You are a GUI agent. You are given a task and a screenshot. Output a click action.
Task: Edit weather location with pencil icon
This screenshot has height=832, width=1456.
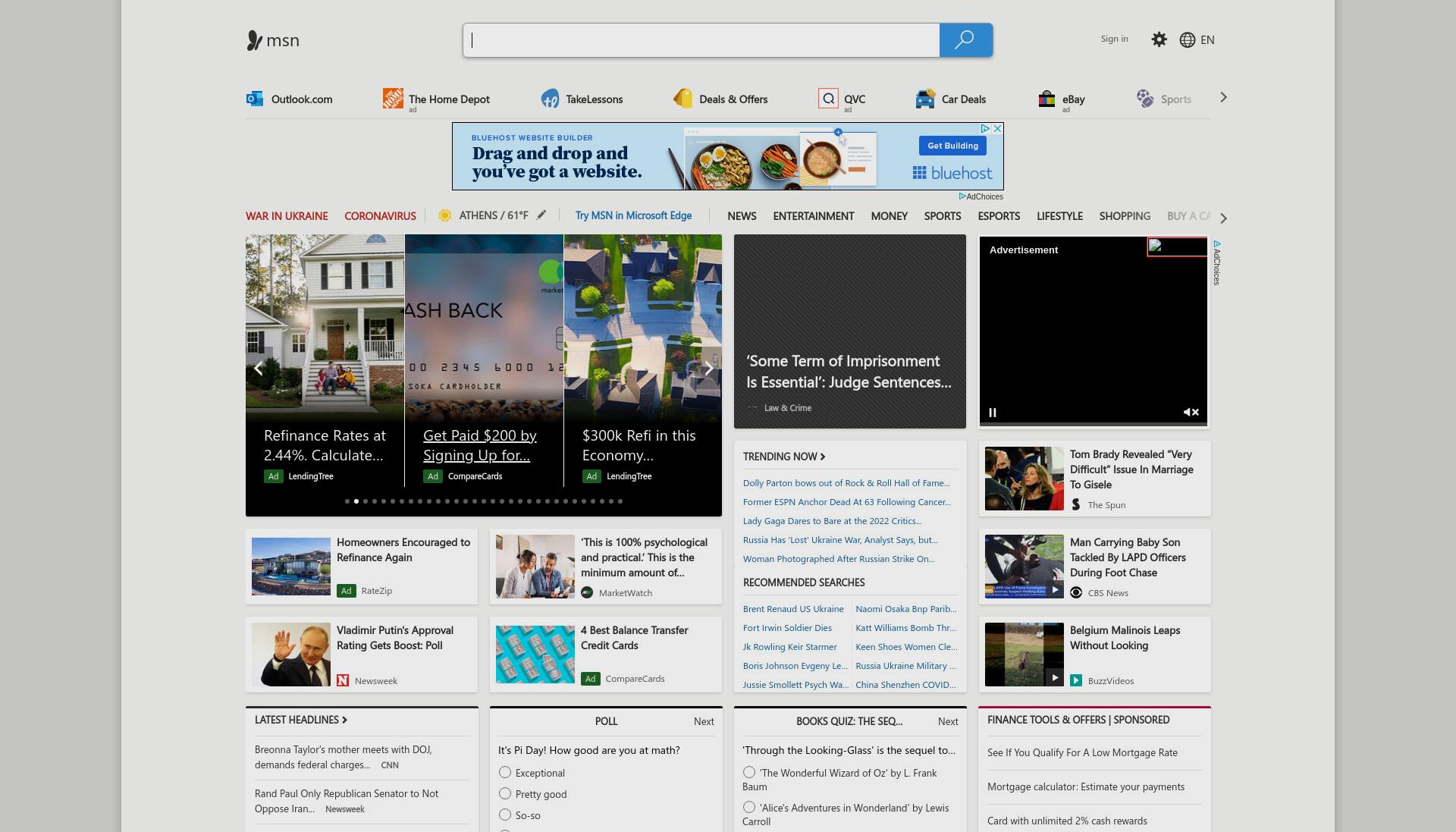click(x=541, y=215)
